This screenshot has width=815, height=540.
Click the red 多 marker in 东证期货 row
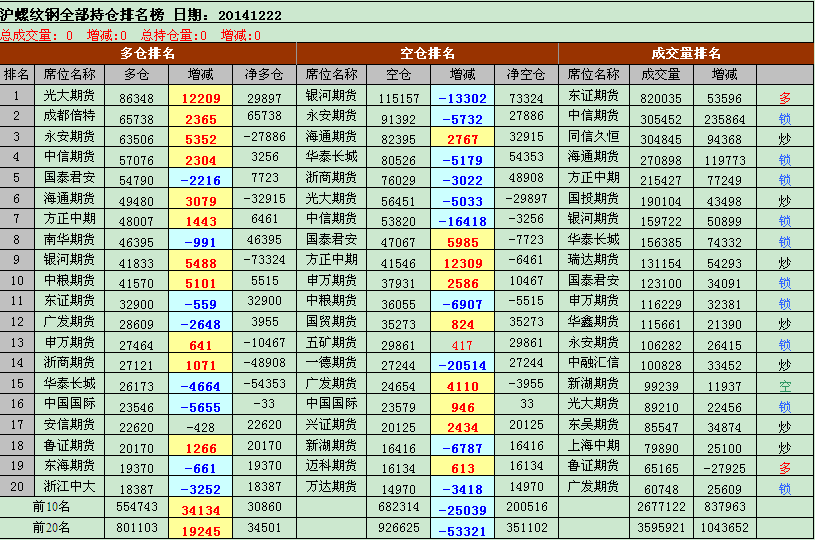click(x=785, y=98)
